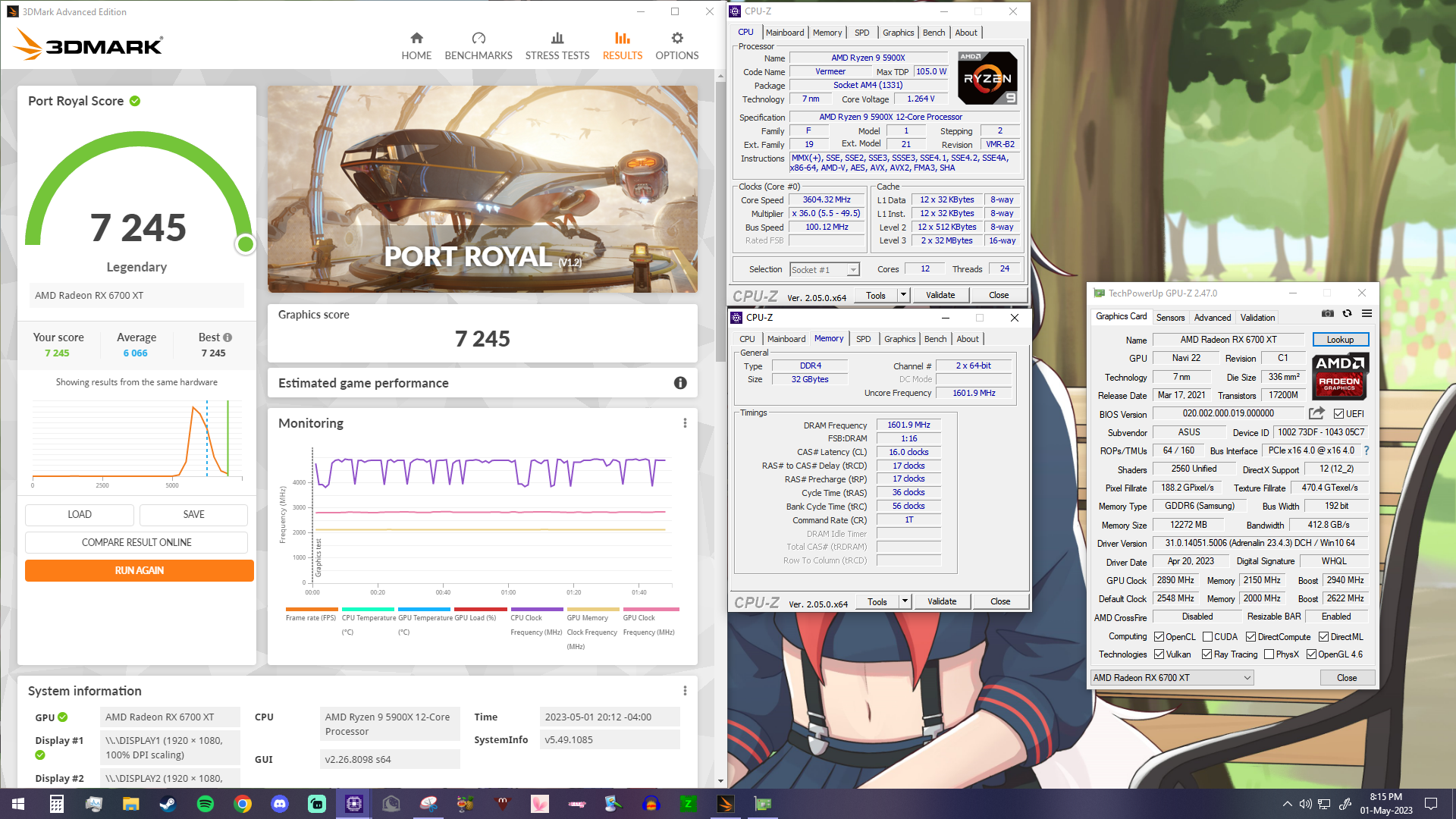
Task: Open Tools dropdown arrow in lower CPU-Z window
Action: tap(905, 601)
